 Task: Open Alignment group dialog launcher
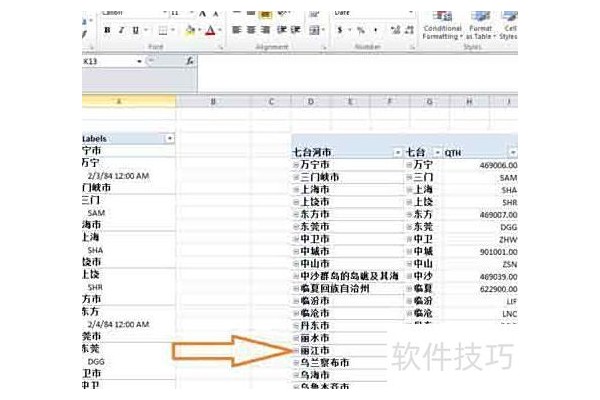(x=324, y=48)
